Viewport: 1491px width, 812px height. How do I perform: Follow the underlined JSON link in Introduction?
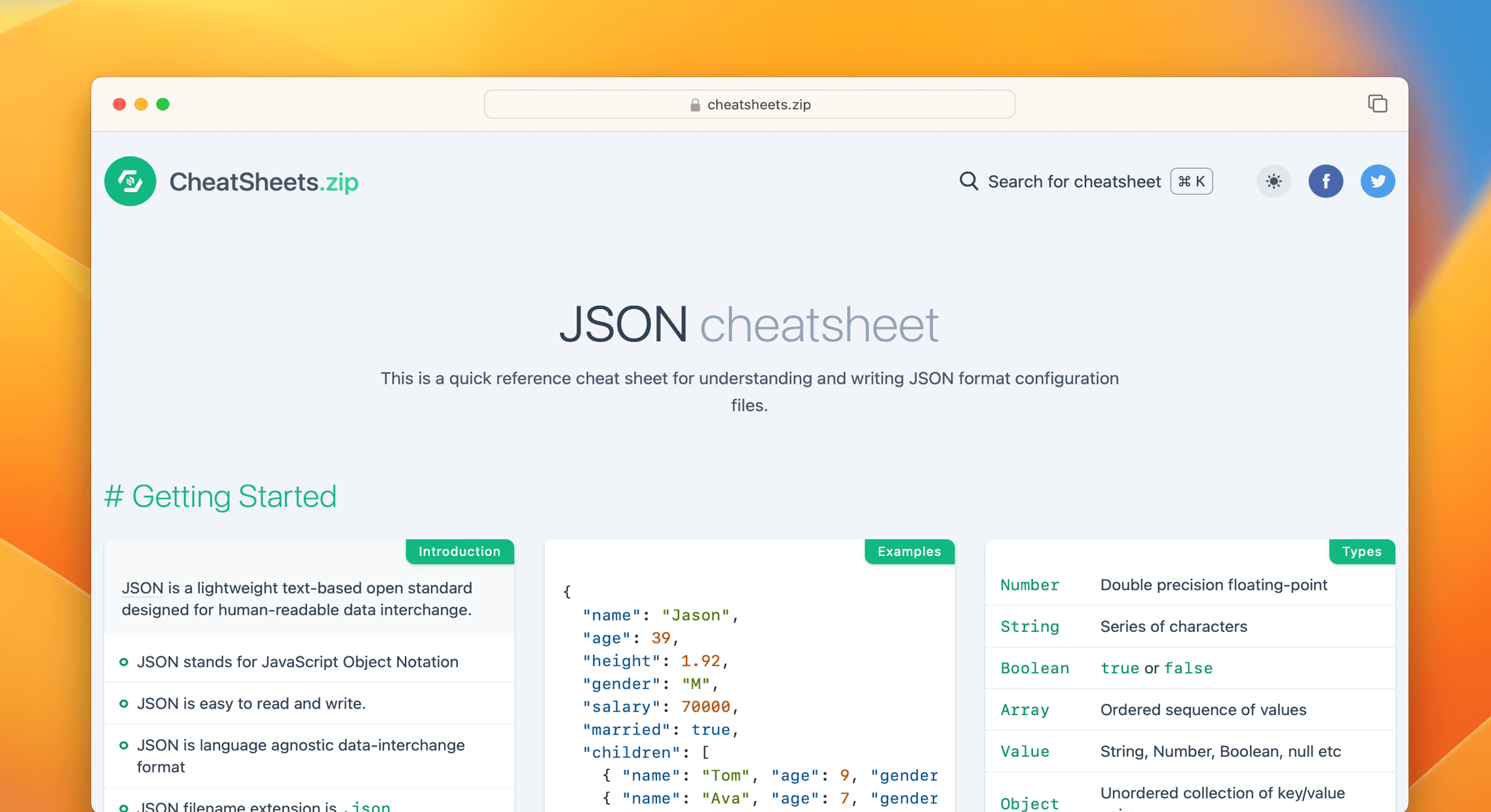[142, 588]
